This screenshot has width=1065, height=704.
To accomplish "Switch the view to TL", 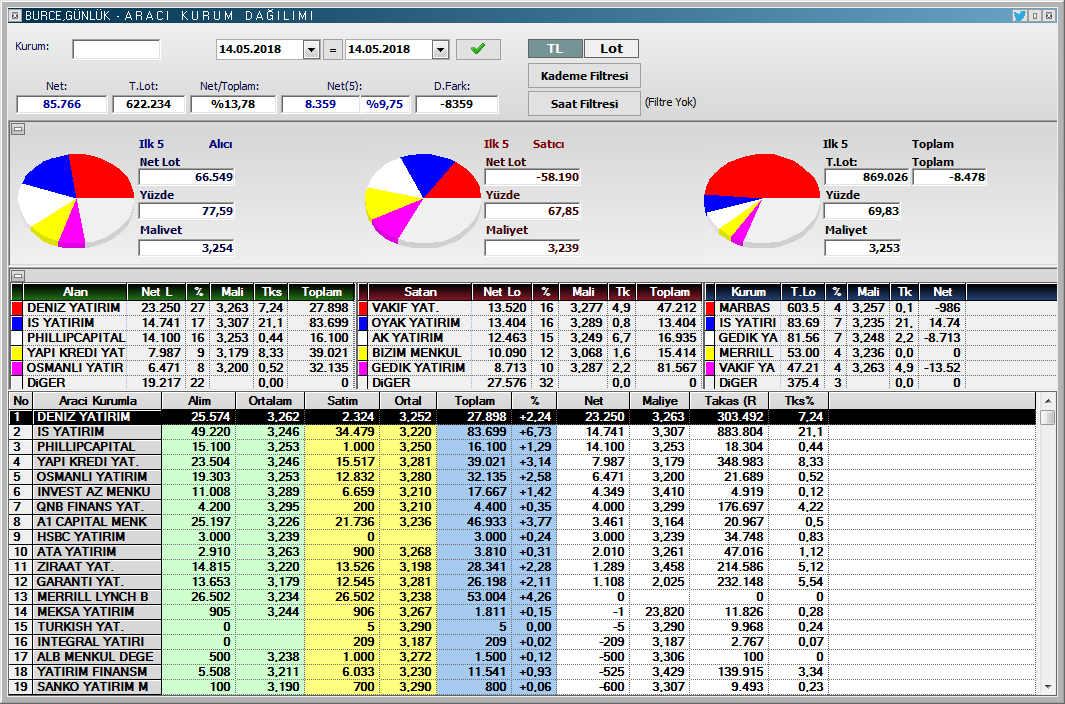I will pyautogui.click(x=555, y=48).
